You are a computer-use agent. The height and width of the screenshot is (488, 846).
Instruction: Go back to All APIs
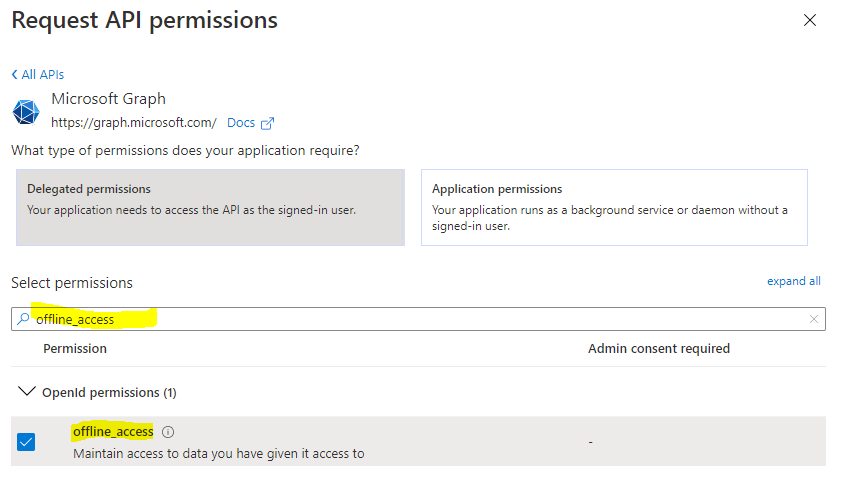point(38,74)
